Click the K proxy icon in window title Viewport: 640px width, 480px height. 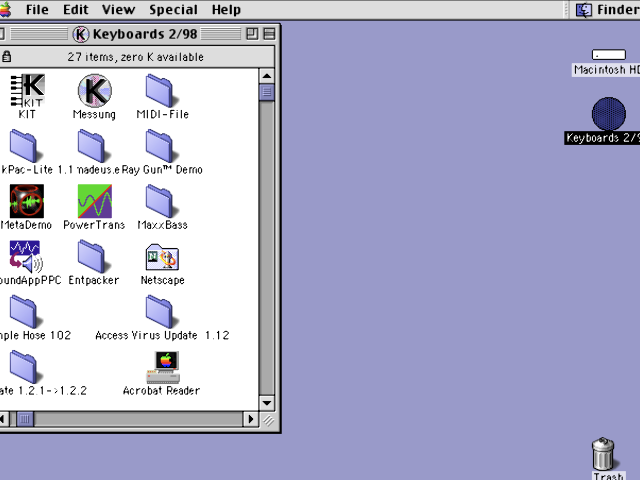tap(80, 34)
